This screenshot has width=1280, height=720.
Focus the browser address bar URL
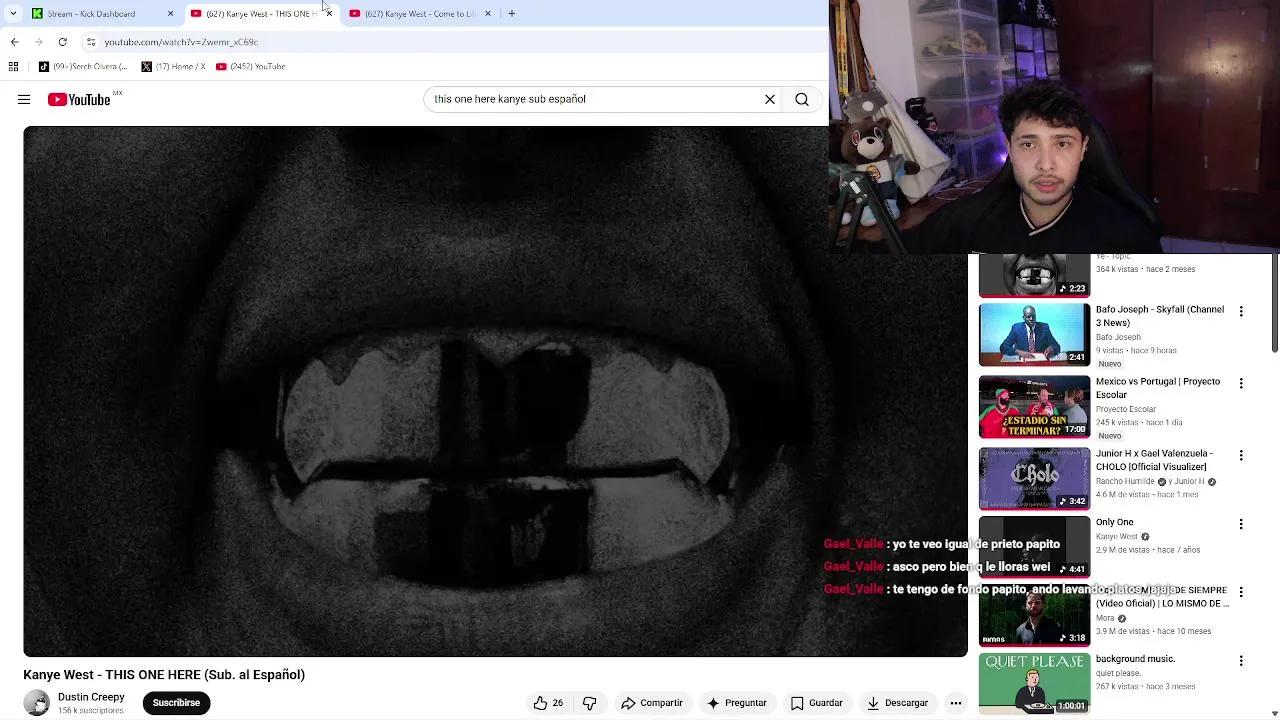click(x=181, y=42)
